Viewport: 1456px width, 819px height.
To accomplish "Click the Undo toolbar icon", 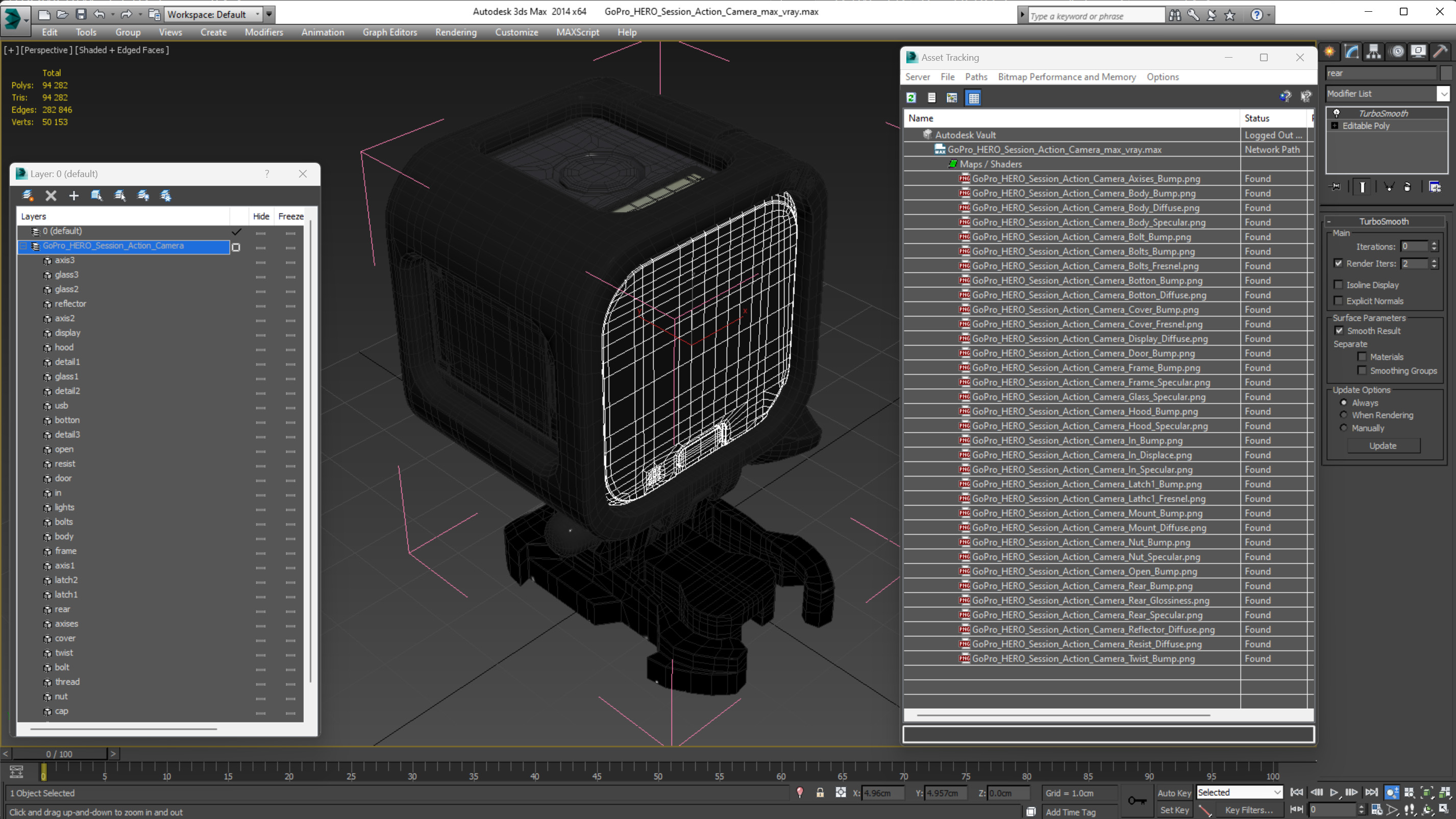I will 100,14.
